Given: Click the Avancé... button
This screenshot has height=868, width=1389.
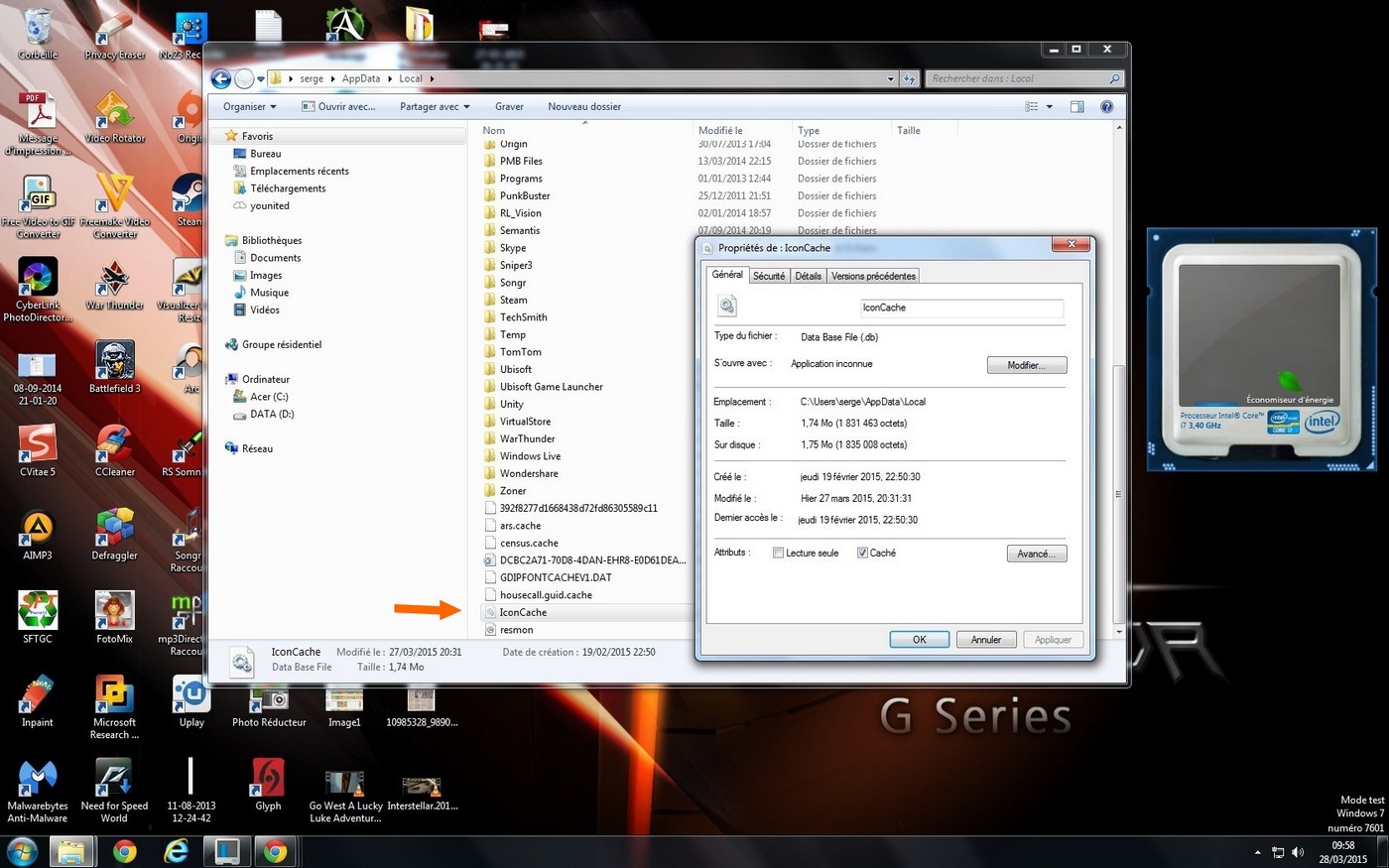Looking at the screenshot, I should coord(1037,554).
